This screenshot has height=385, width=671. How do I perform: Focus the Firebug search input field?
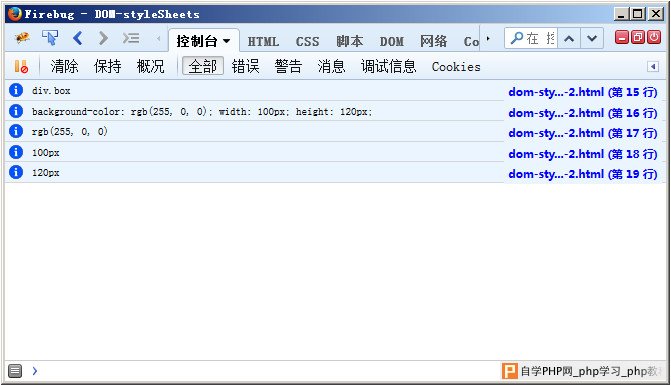[x=531, y=38]
